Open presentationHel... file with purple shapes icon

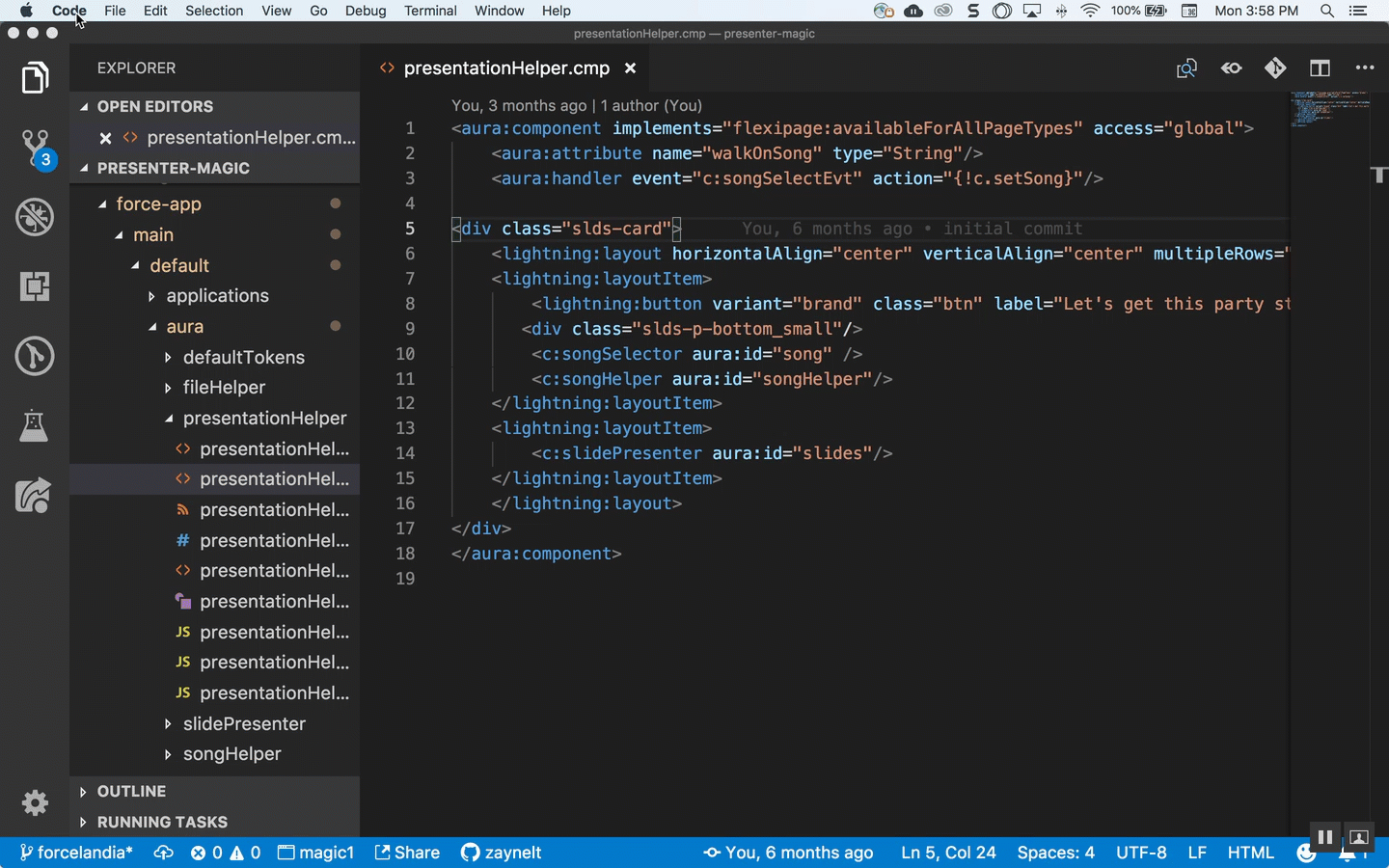click(214, 602)
